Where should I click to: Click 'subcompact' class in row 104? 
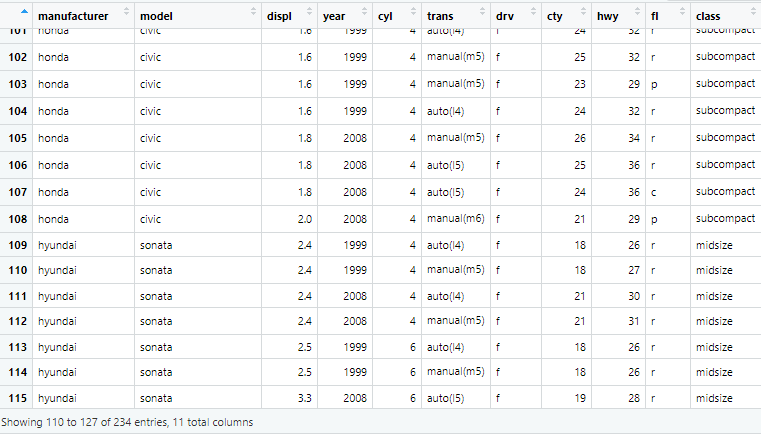click(x=725, y=111)
